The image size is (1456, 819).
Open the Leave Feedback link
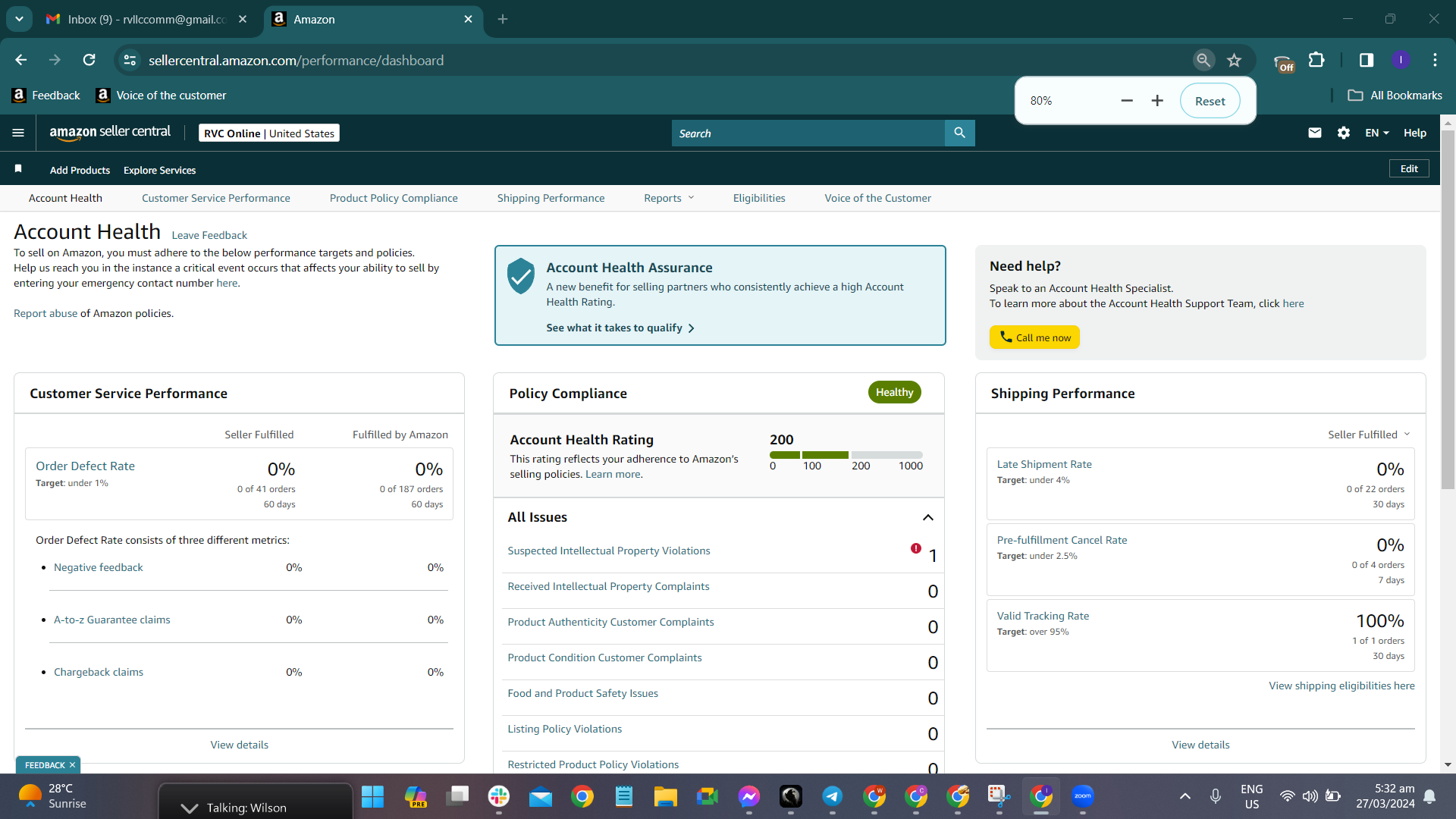(x=209, y=235)
